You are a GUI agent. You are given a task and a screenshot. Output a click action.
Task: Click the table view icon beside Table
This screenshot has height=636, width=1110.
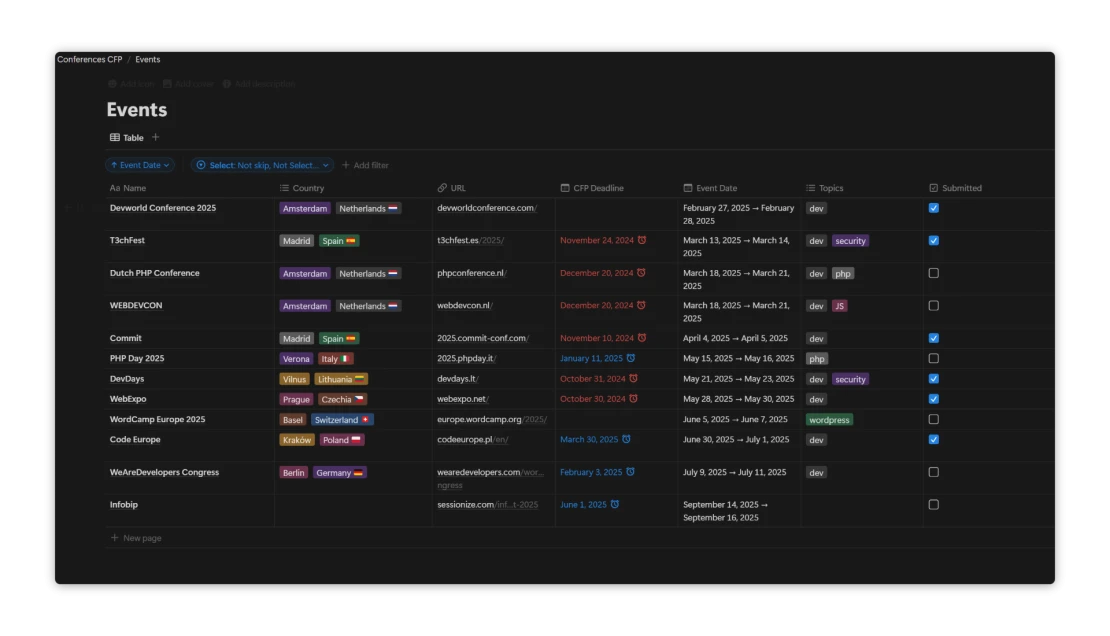[x=115, y=137]
